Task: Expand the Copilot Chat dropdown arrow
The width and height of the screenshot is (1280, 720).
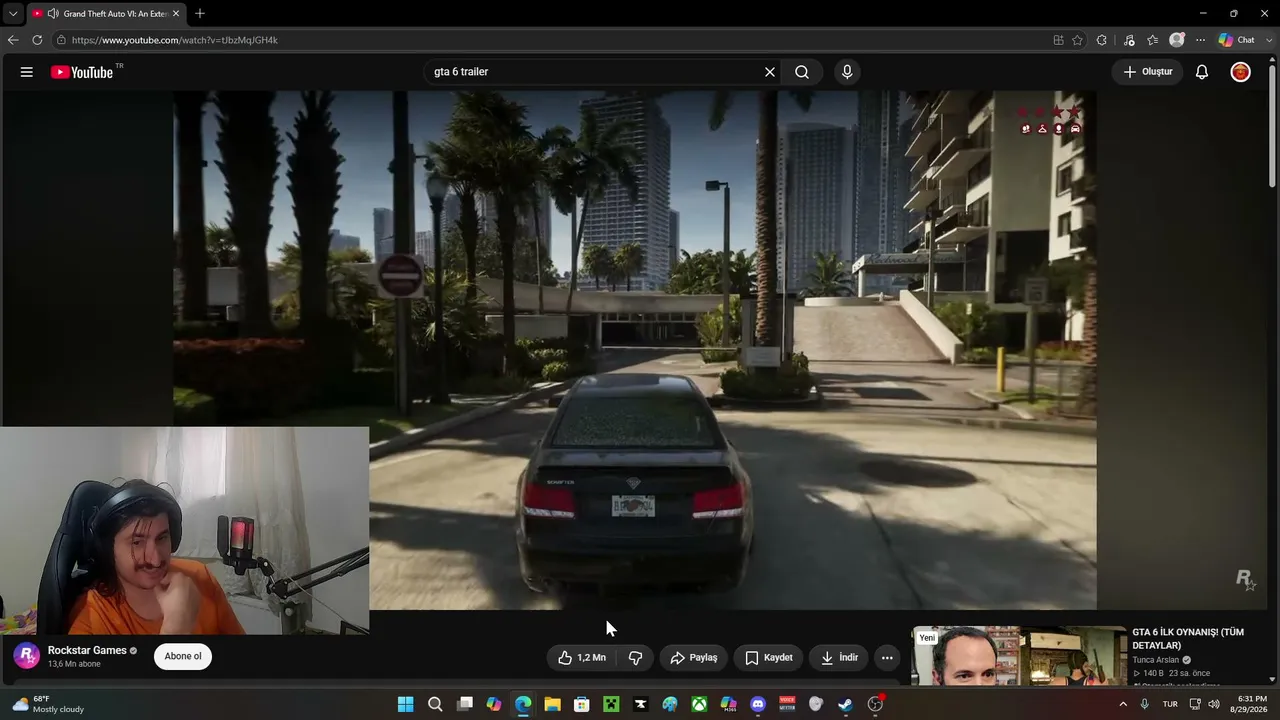Action: coord(1267,40)
